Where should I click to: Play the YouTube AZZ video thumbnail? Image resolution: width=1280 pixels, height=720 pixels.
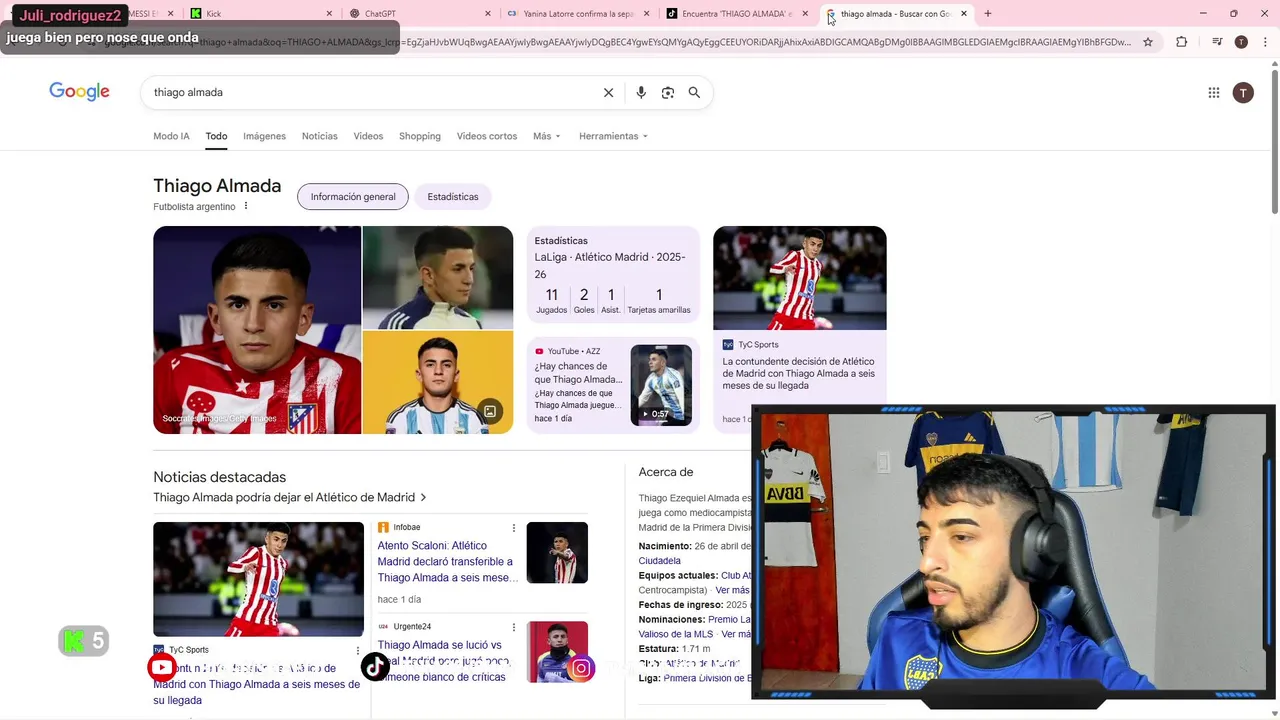pos(661,385)
